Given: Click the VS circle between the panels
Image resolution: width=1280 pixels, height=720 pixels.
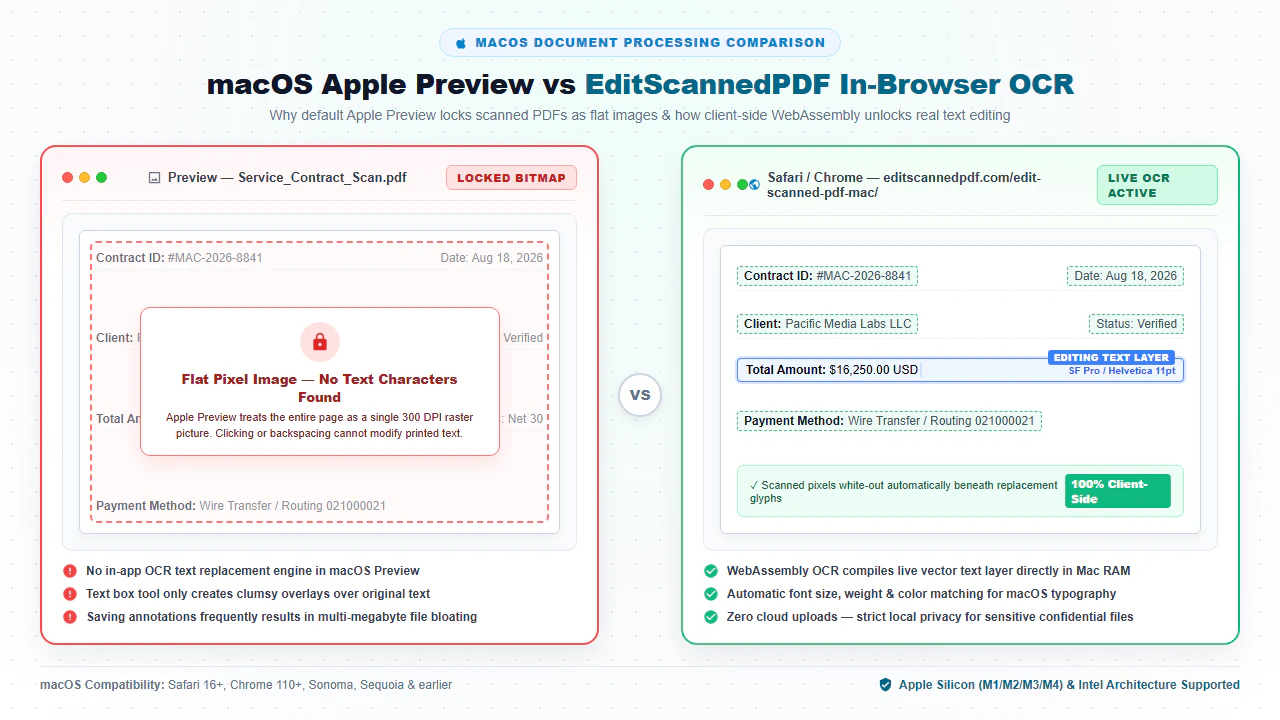Looking at the screenshot, I should click(x=640, y=395).
